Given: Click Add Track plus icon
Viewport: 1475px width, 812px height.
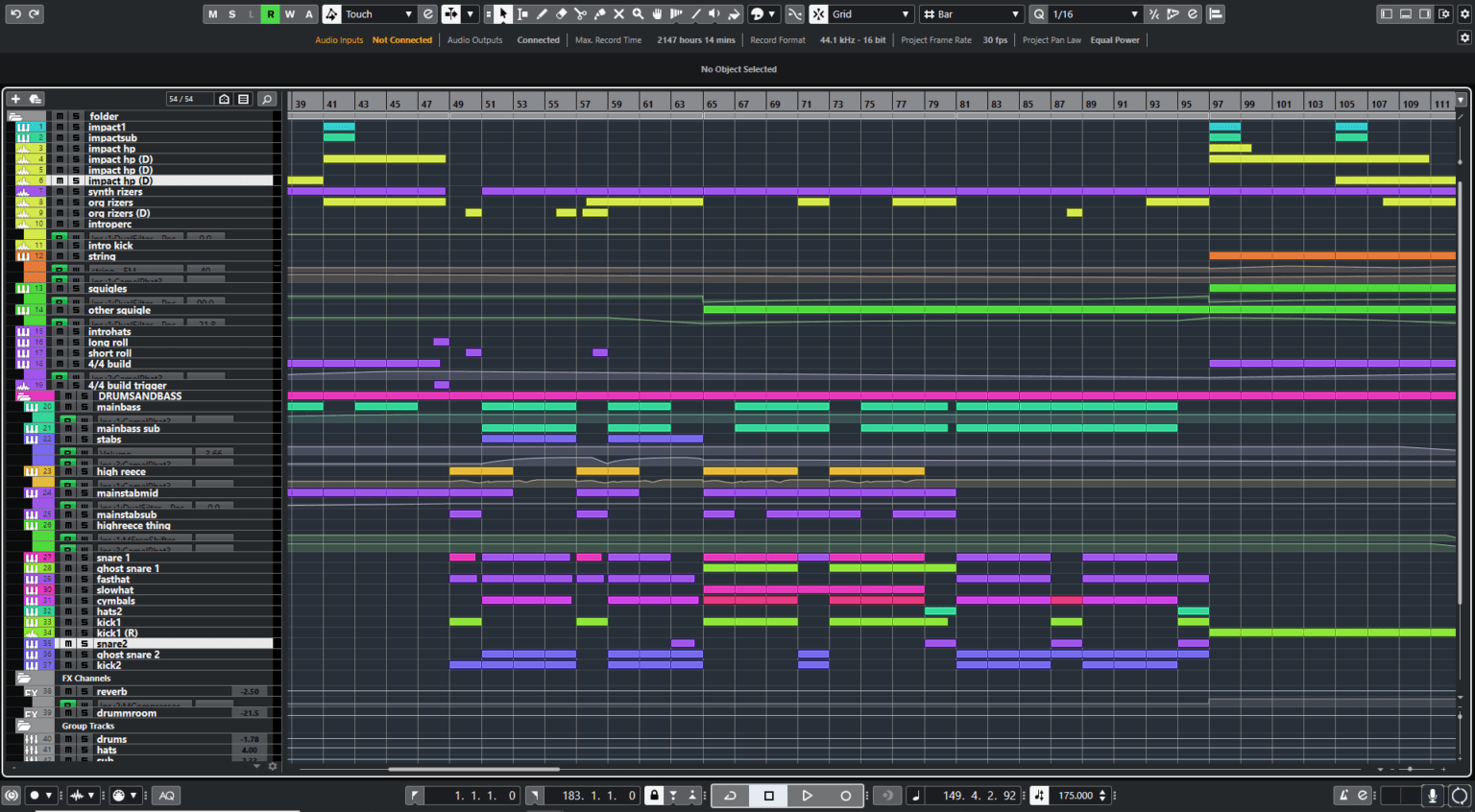Looking at the screenshot, I should pyautogui.click(x=15, y=99).
